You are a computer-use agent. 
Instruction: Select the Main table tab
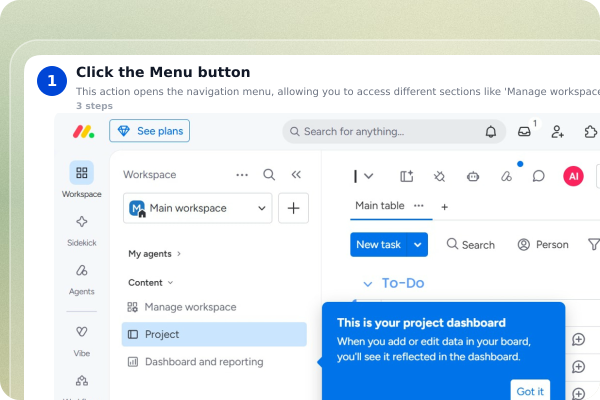point(380,206)
